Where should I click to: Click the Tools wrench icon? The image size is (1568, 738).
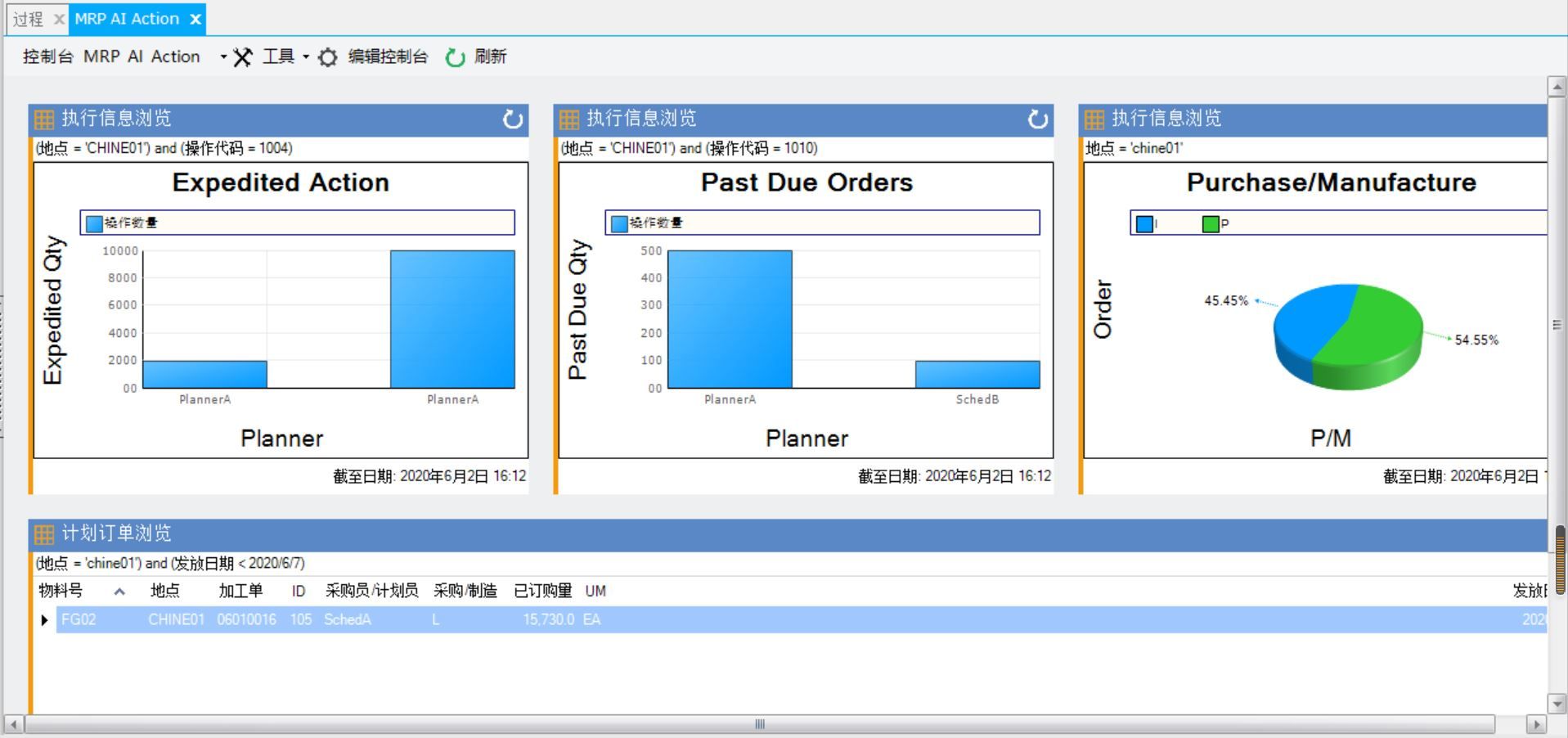[x=243, y=57]
